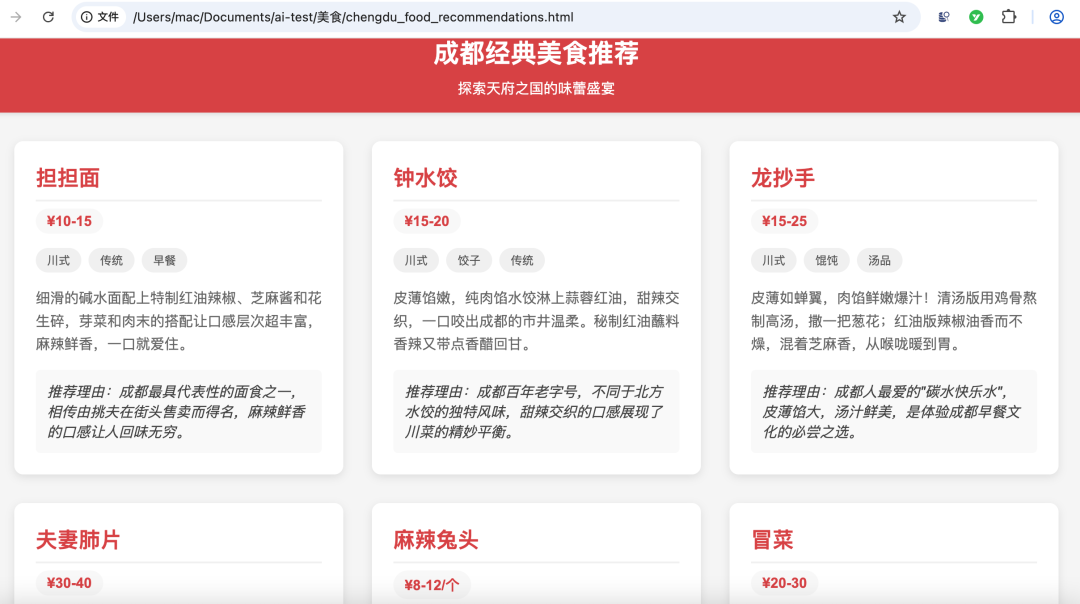1080x604 pixels.
Task: Open the browser profile avatar icon
Action: pyautogui.click(x=1057, y=17)
